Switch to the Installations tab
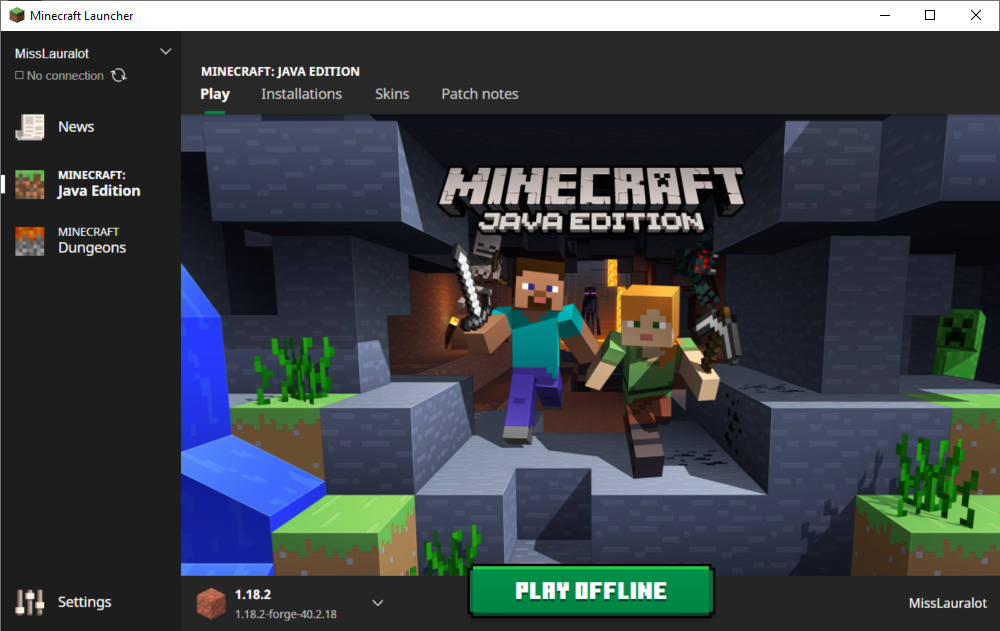Image resolution: width=1000 pixels, height=631 pixels. (301, 94)
